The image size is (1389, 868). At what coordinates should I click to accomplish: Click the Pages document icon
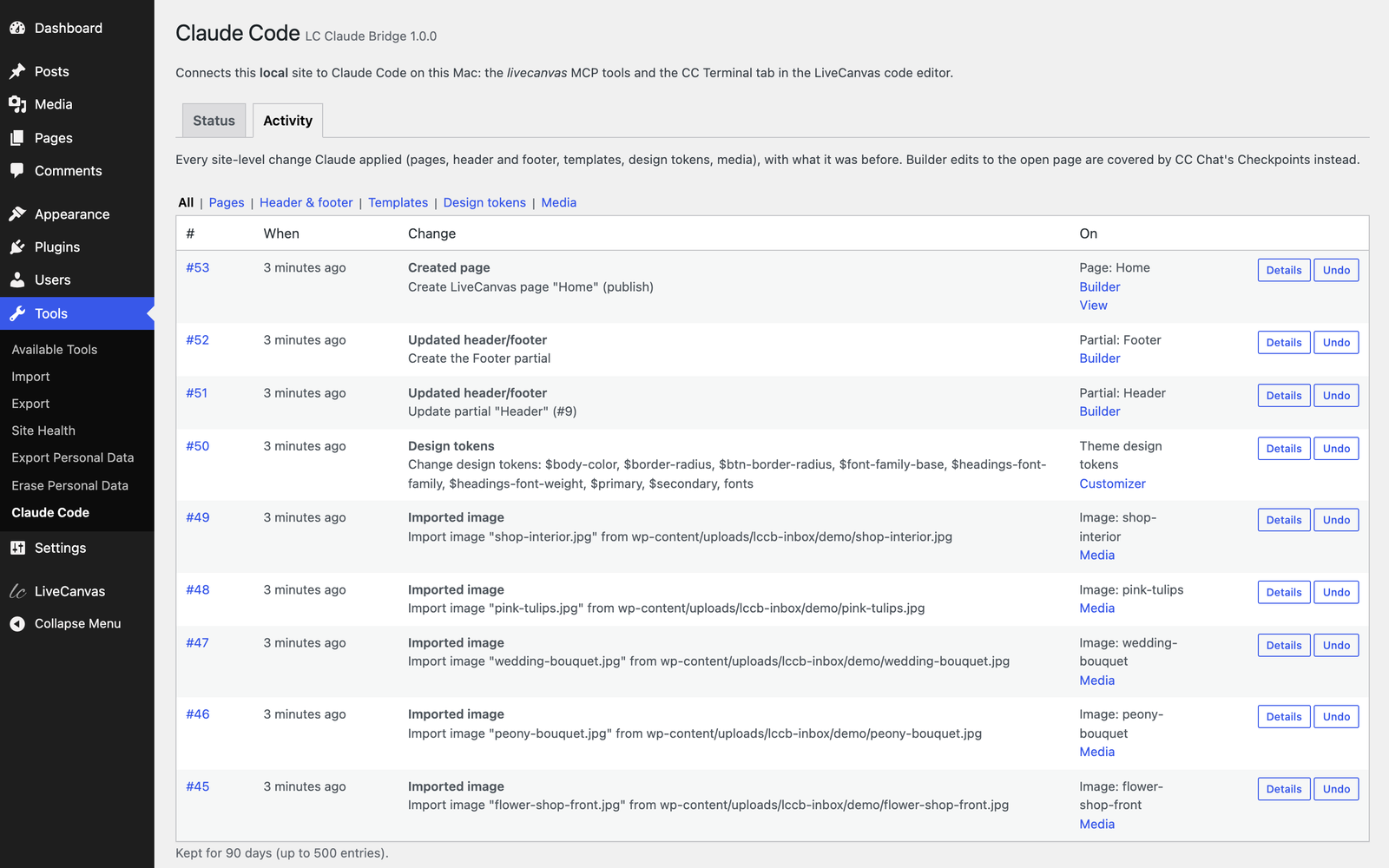(17, 138)
